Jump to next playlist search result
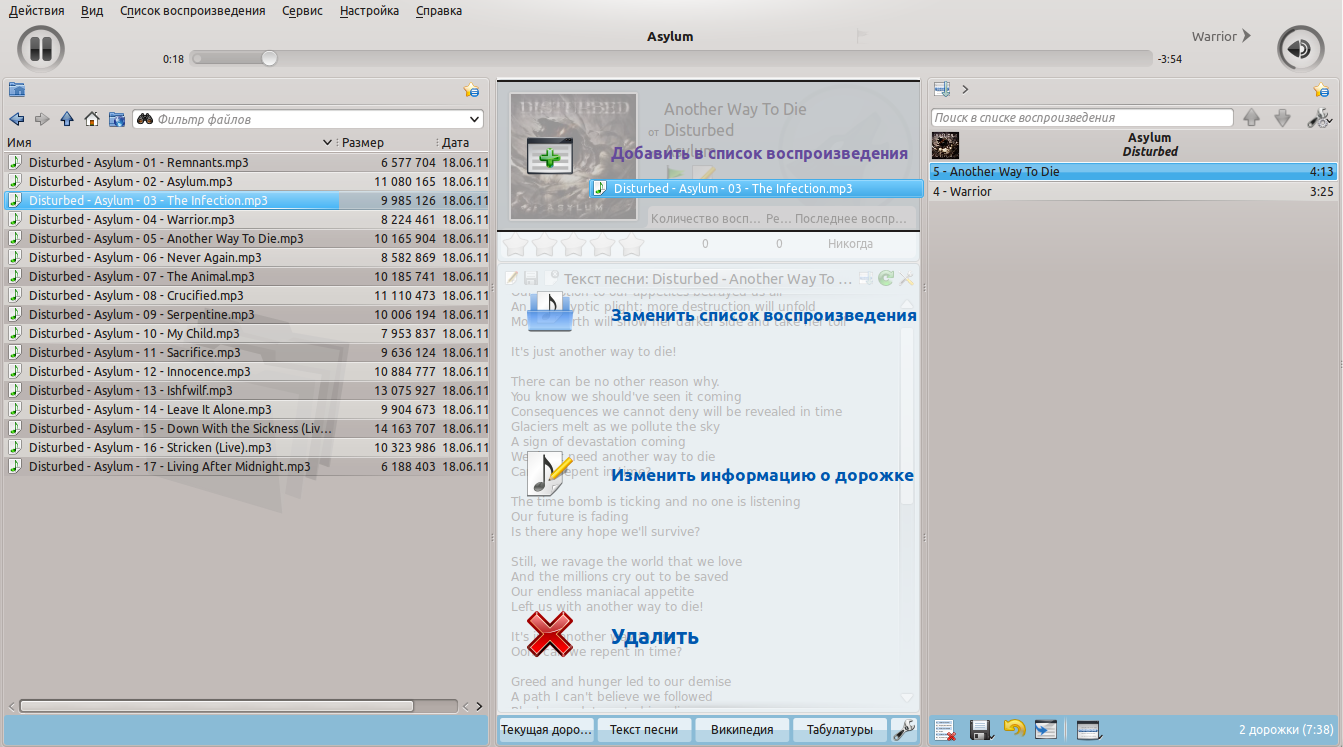 pyautogui.click(x=1283, y=118)
